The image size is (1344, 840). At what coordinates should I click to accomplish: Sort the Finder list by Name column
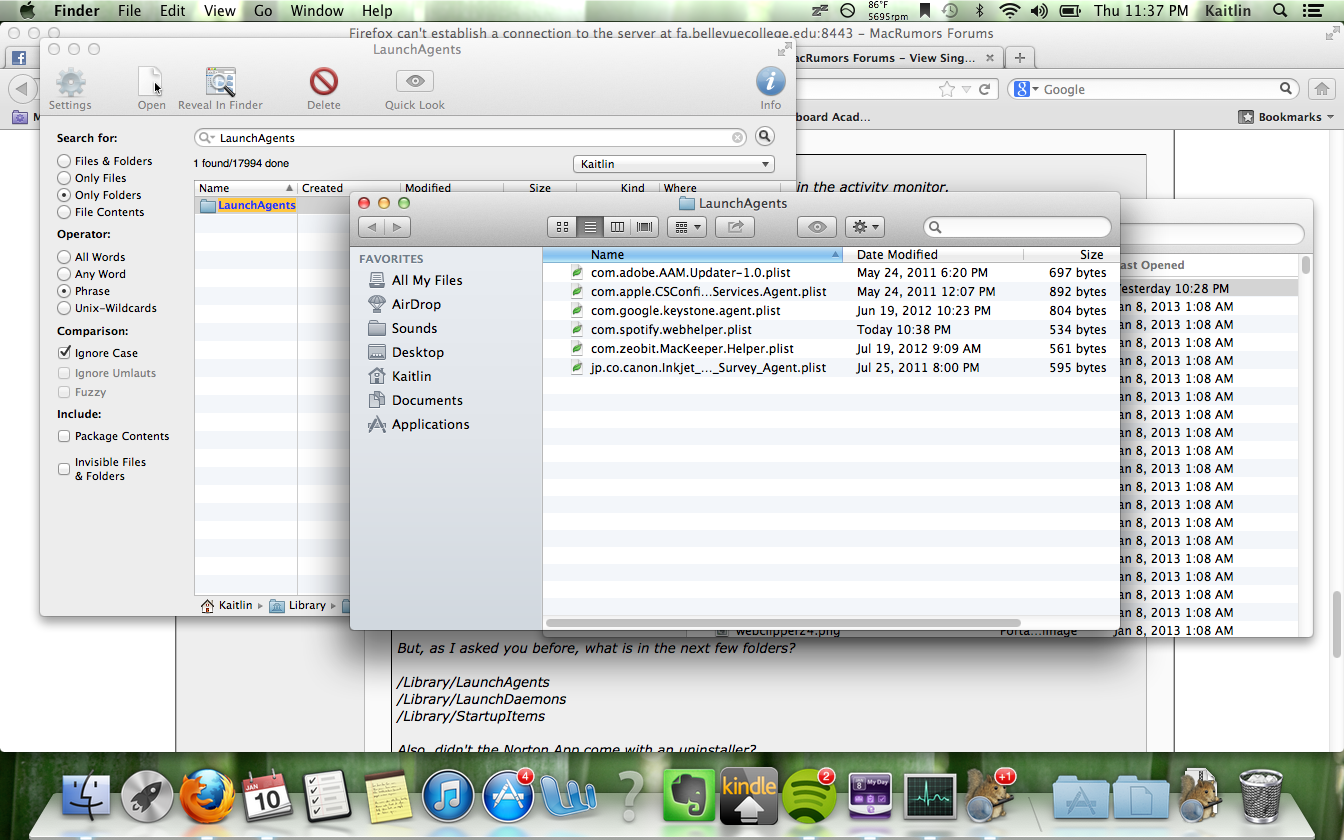693,255
